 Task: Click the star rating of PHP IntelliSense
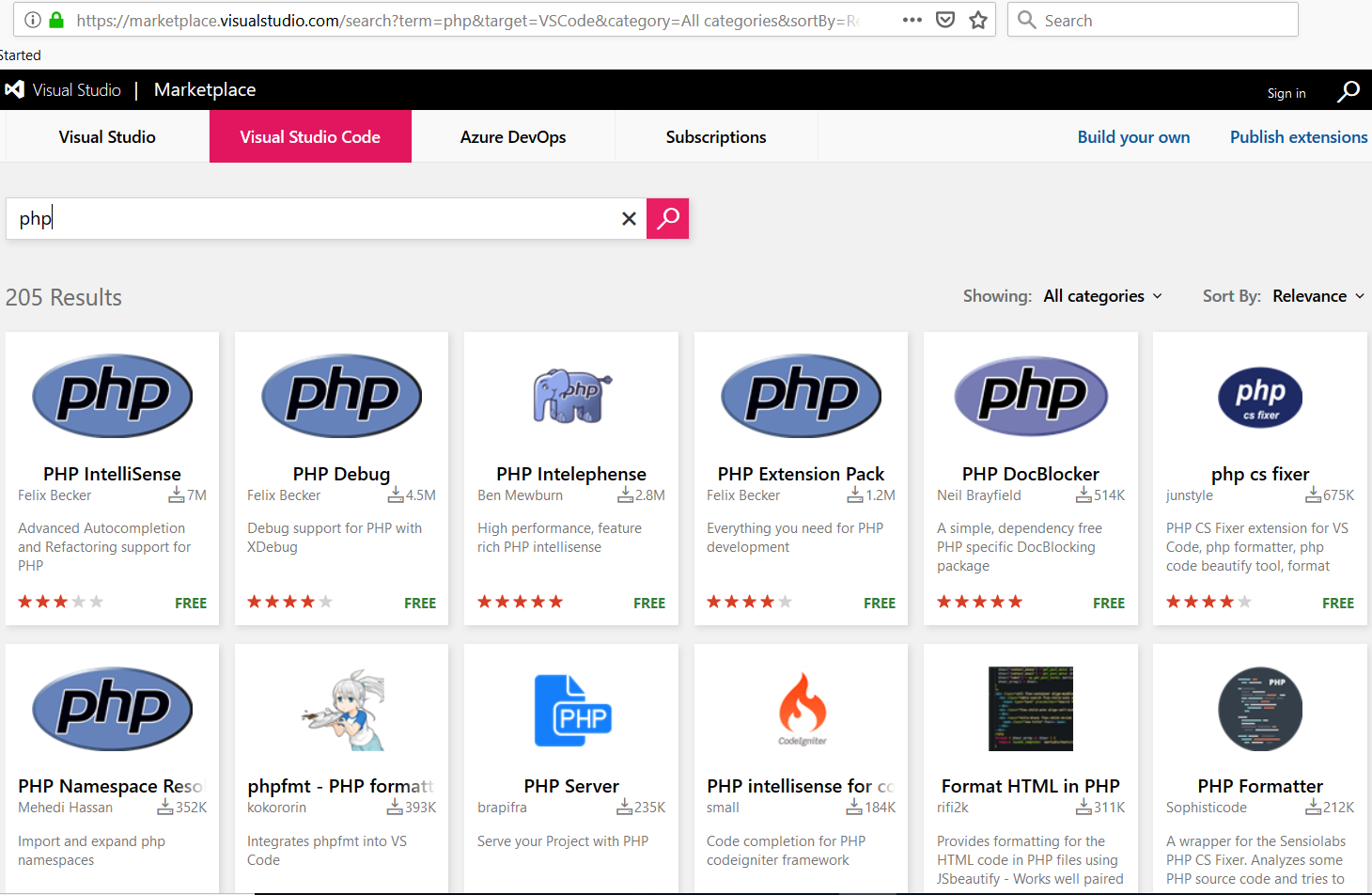pos(60,602)
